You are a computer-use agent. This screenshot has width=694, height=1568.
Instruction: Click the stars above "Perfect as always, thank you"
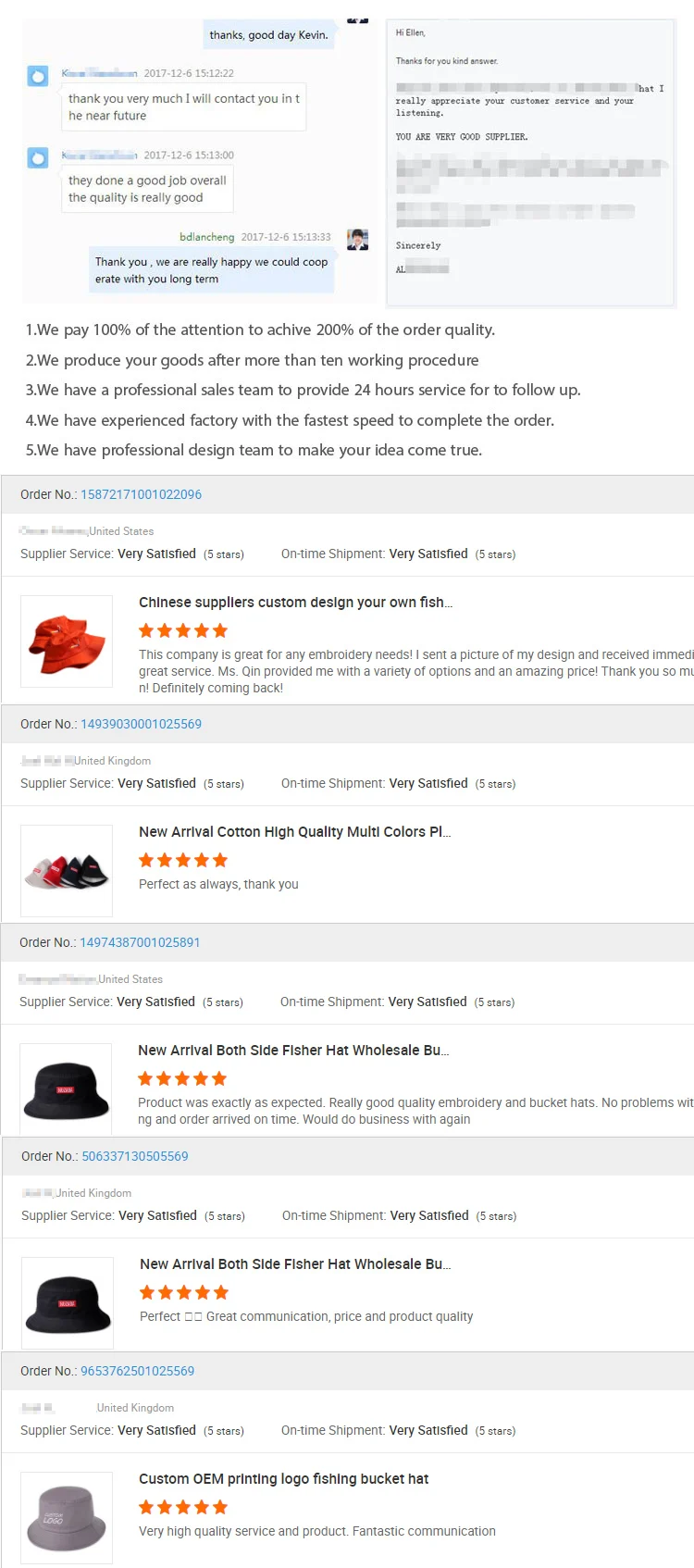183,861
